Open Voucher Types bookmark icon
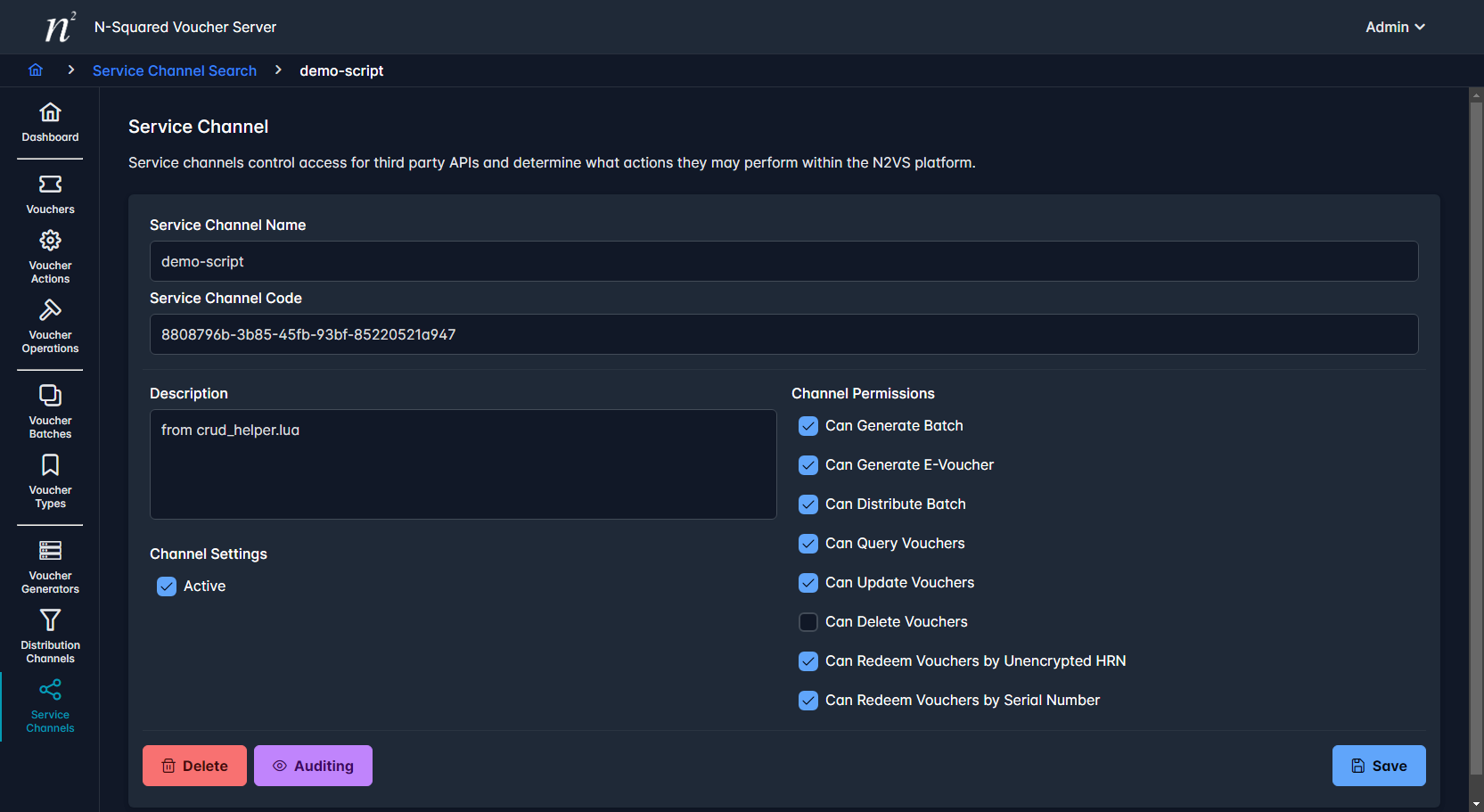 pos(50,465)
